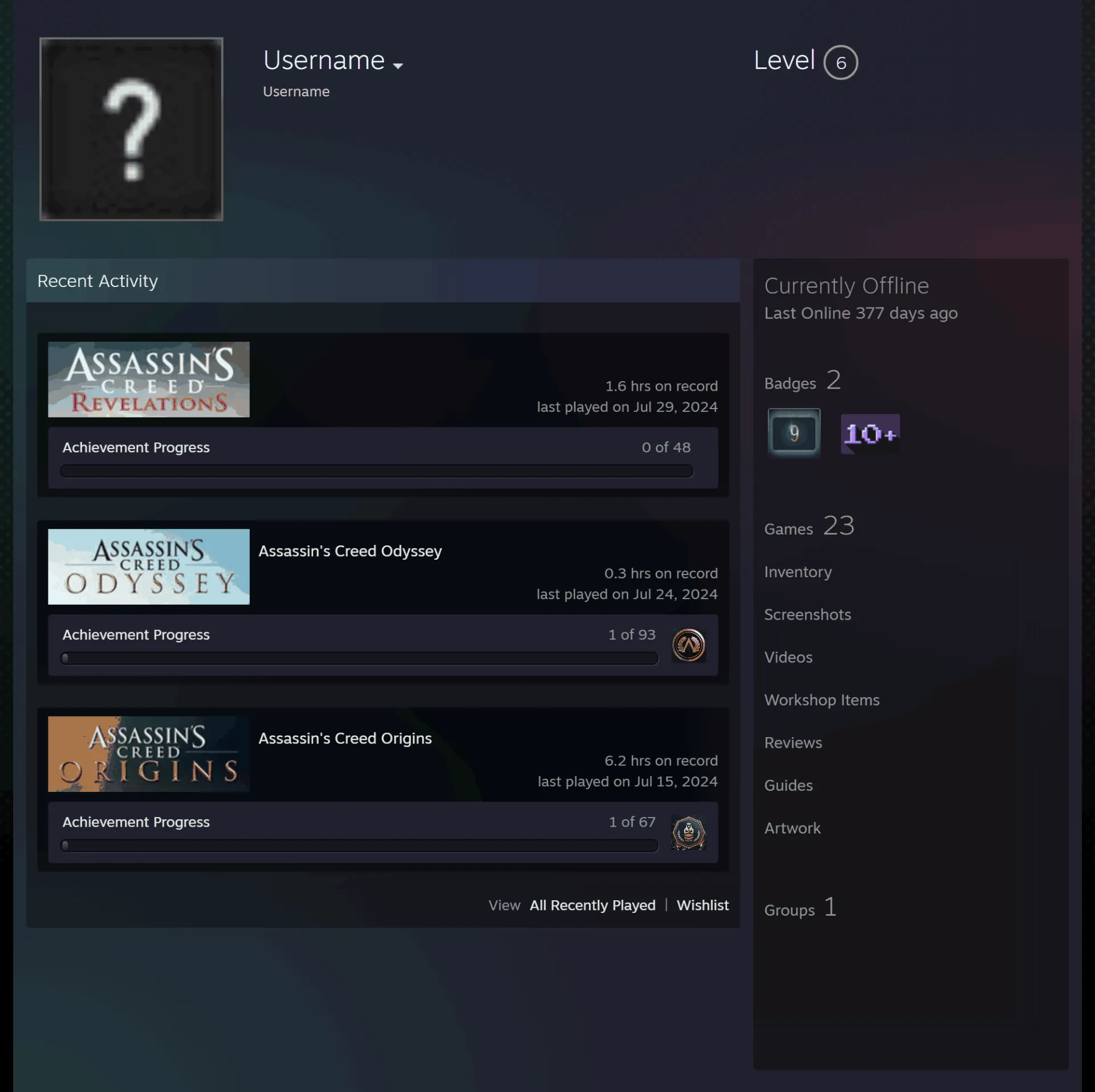Click the Level label text
Viewport: 1095px width, 1092px height.
point(784,60)
